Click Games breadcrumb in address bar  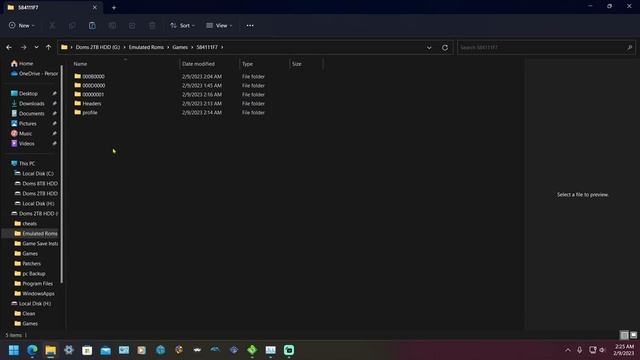(180, 47)
